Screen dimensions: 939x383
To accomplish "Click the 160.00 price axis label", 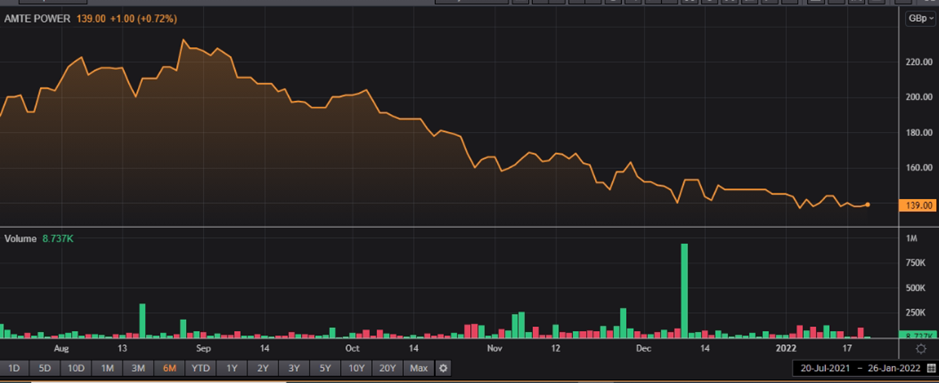I will coord(920,168).
